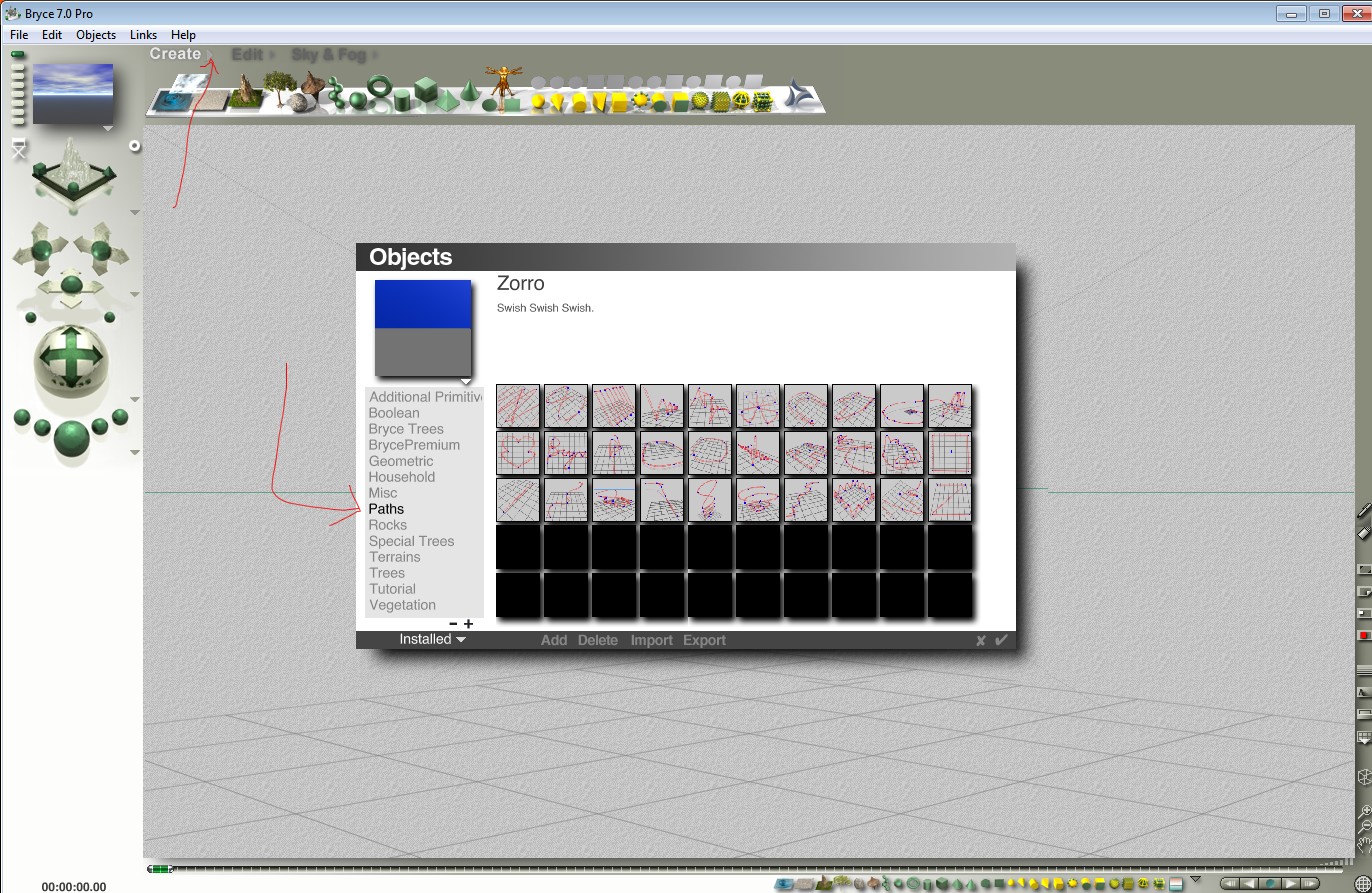The image size is (1372, 893).
Task: Select the first path preset thumbnail
Action: pos(518,406)
